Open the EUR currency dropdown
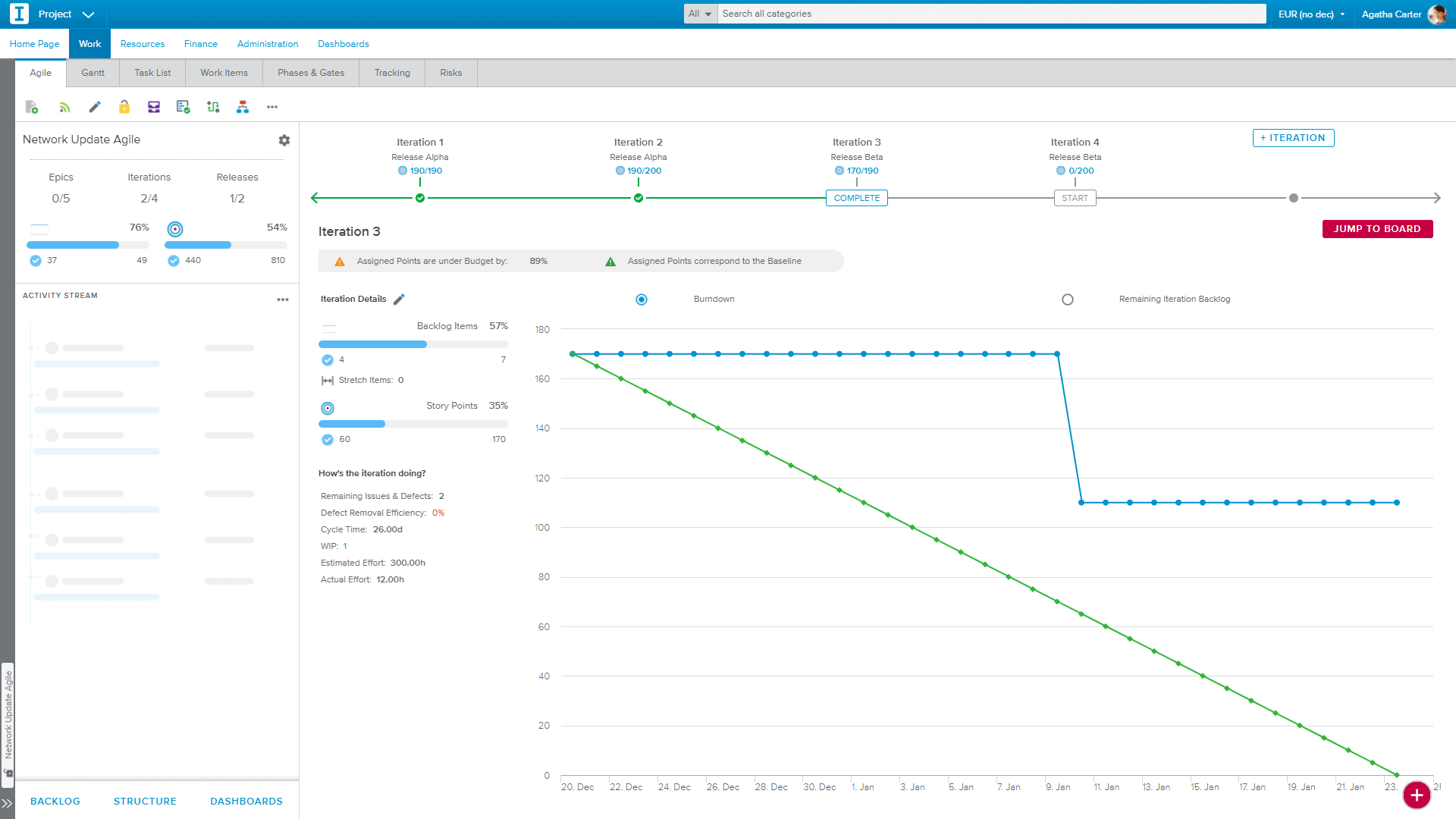This screenshot has width=1456, height=819. (x=1311, y=14)
